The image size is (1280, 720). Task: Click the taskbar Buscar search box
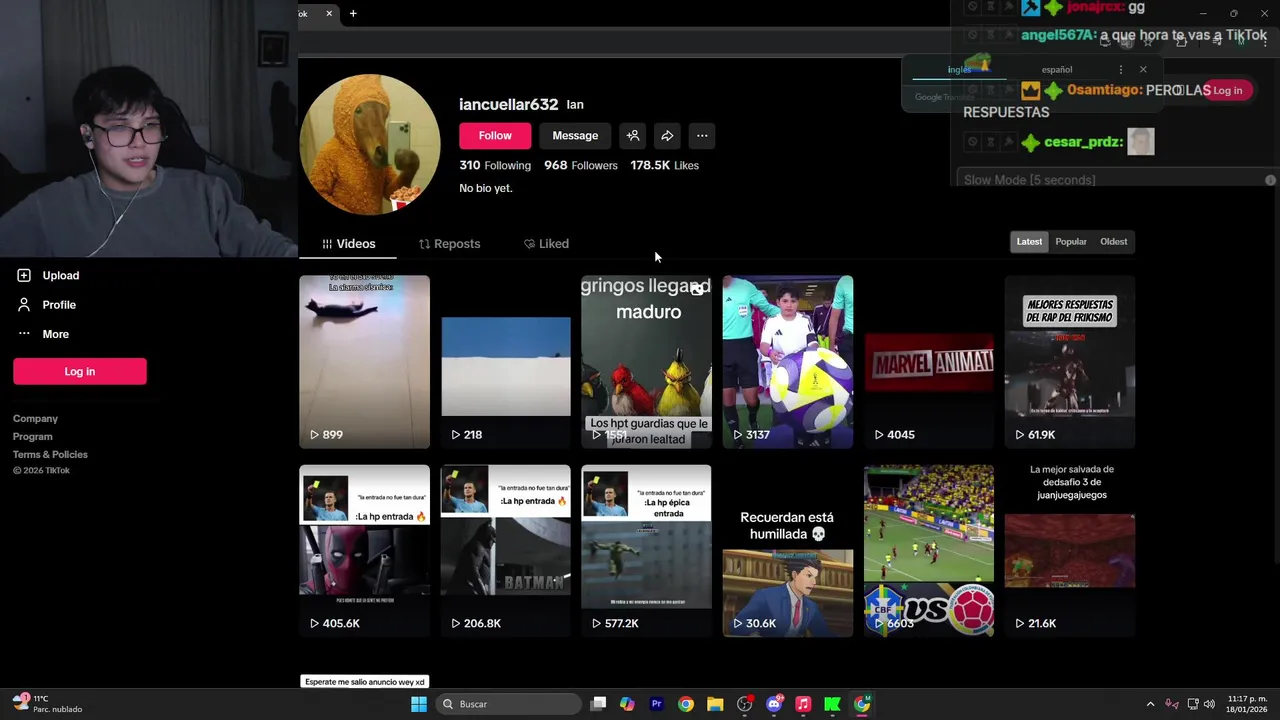509,704
